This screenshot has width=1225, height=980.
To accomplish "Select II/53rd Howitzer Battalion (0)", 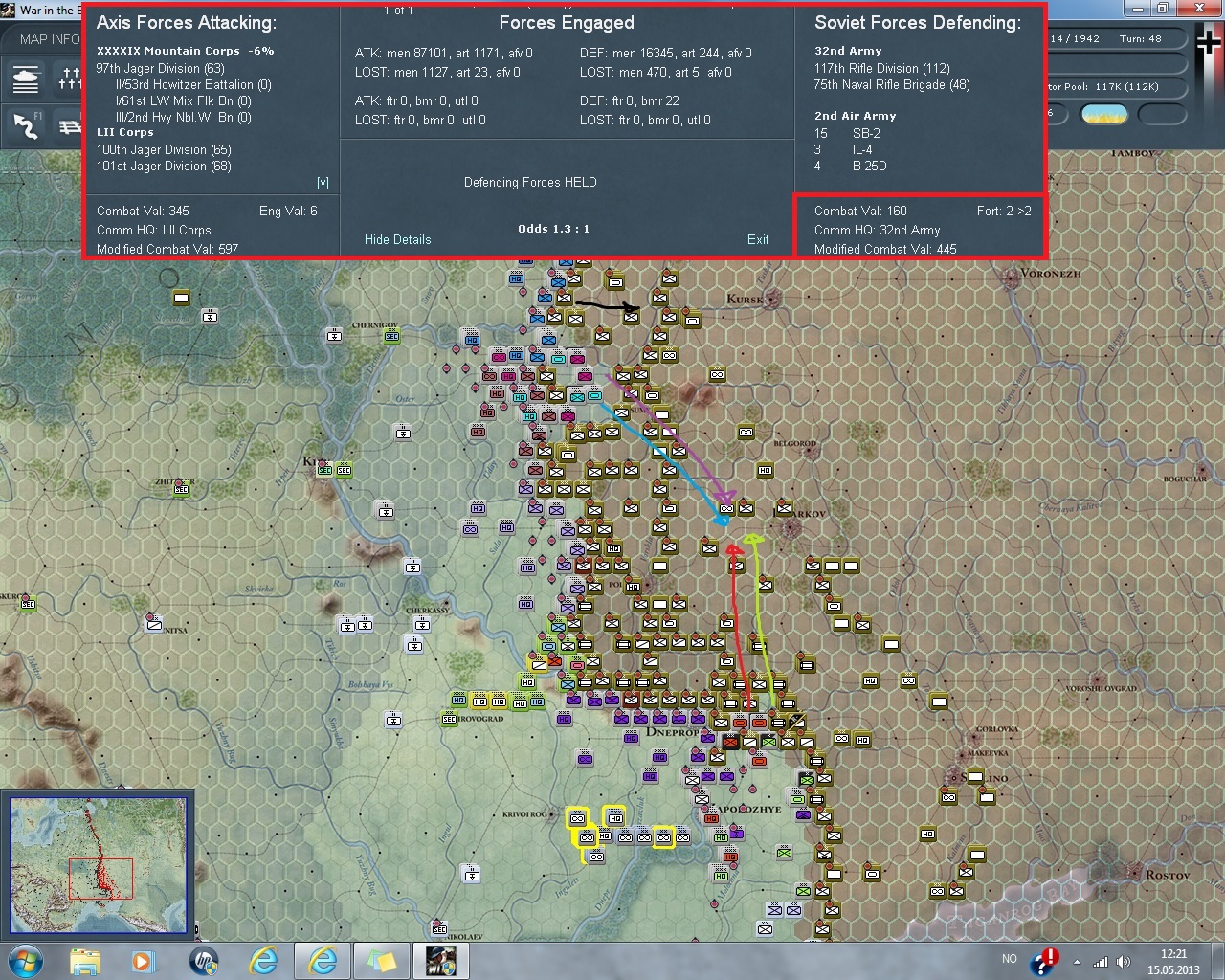I will click(x=193, y=85).
